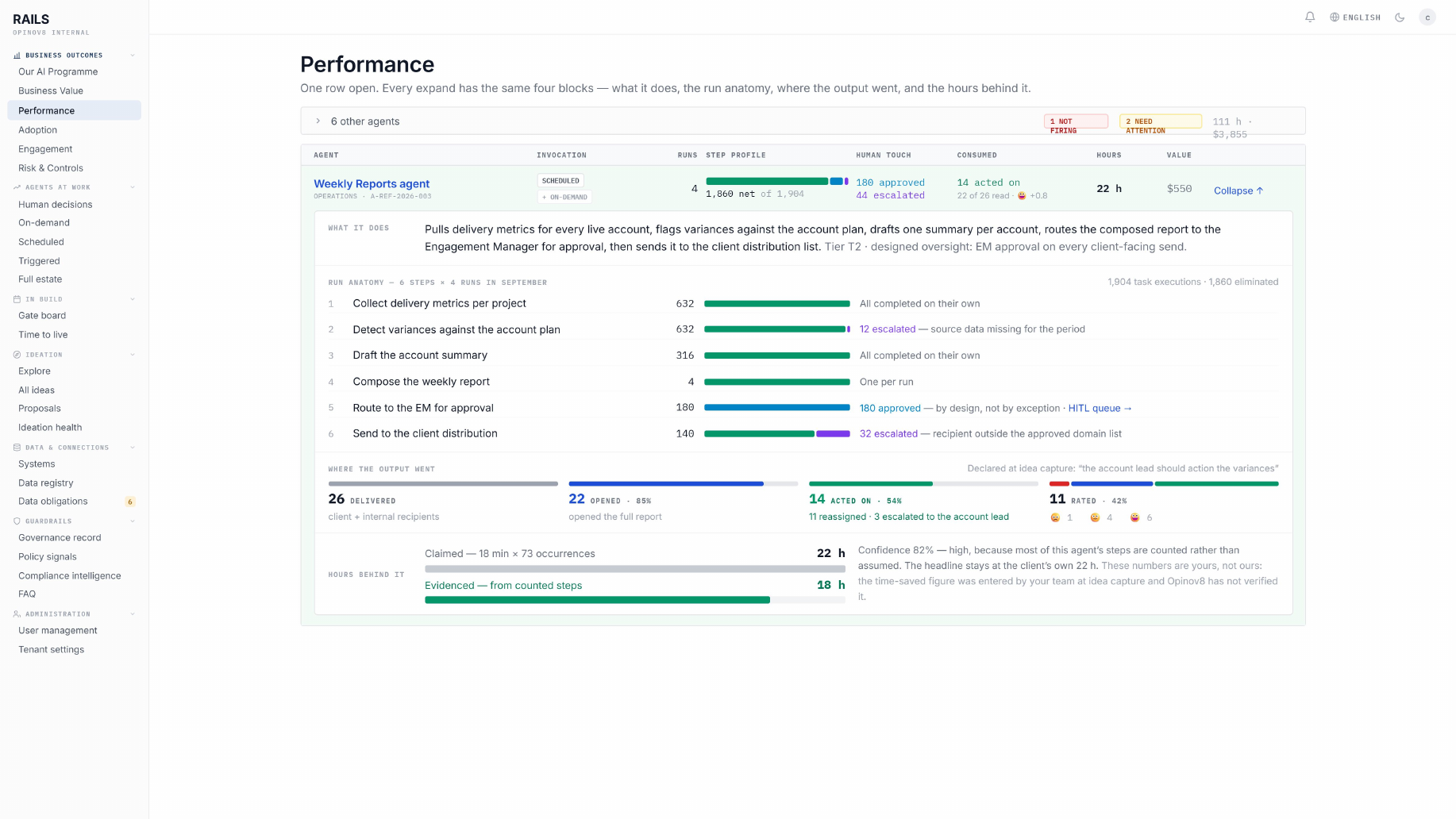This screenshot has width=1456, height=819.
Task: Collapse the Weekly Reports agent row
Action: point(1238,190)
